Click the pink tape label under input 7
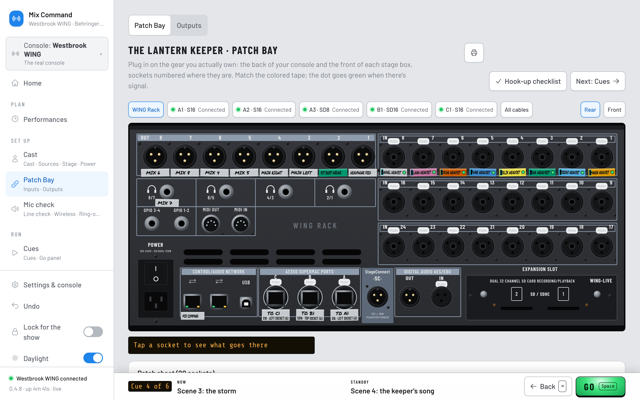 tap(423, 172)
